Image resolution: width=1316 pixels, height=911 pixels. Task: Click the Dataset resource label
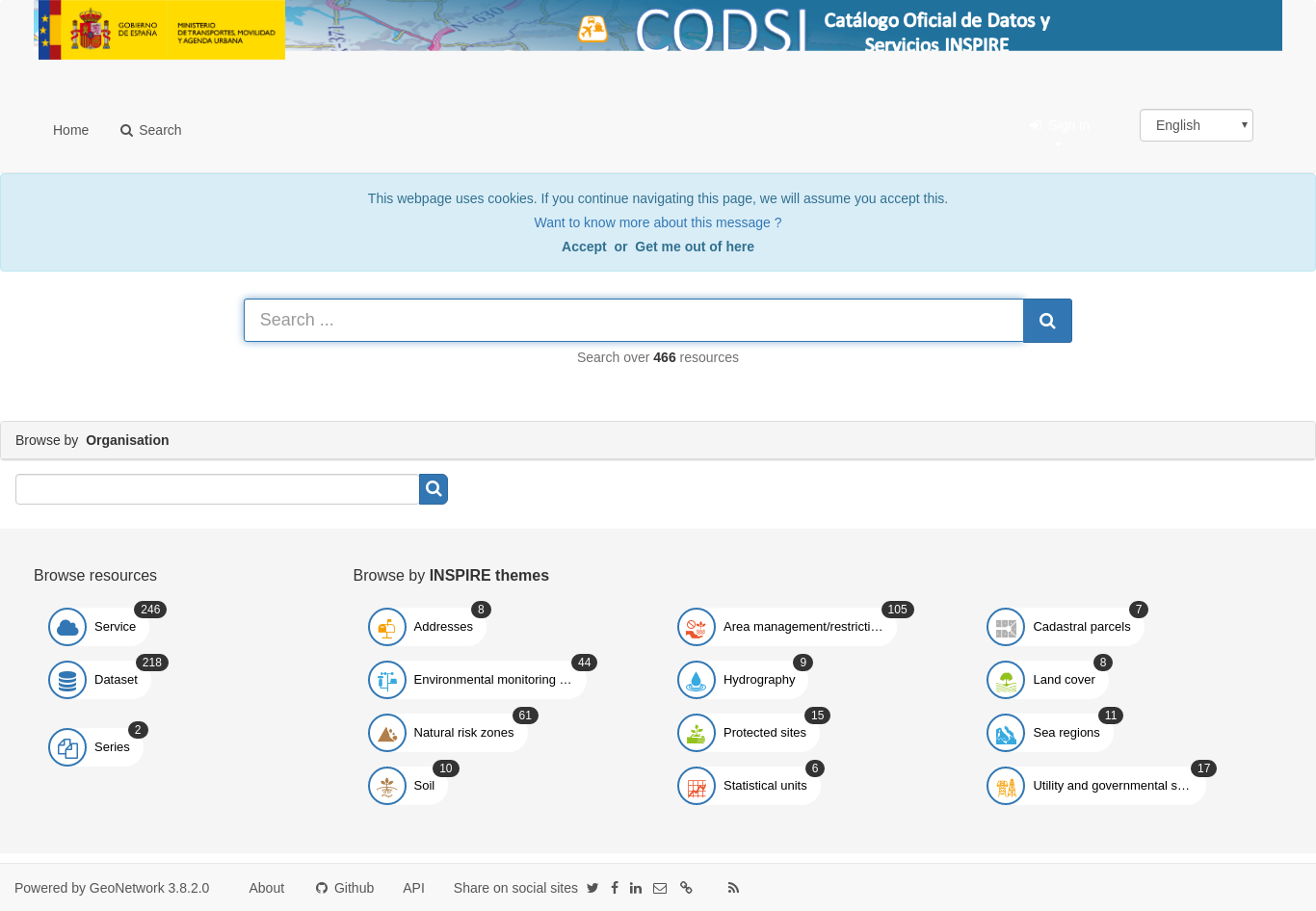[x=116, y=680]
